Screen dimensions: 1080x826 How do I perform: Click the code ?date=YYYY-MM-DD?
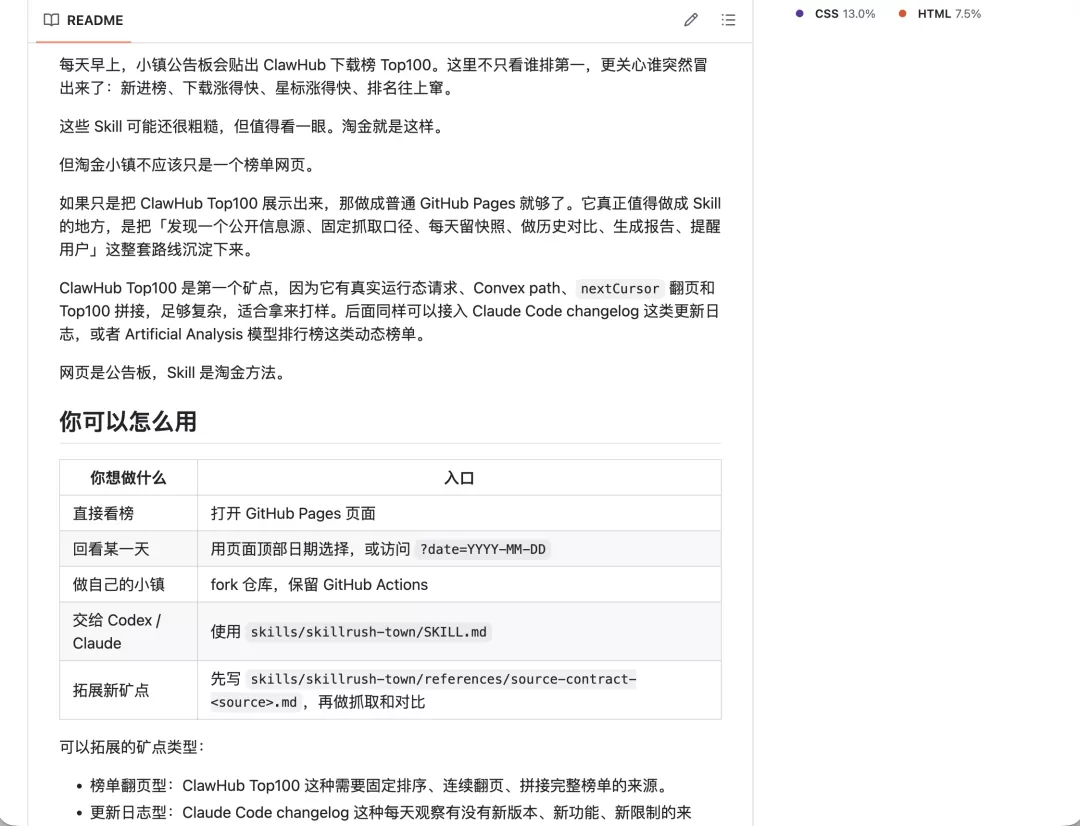tap(483, 549)
